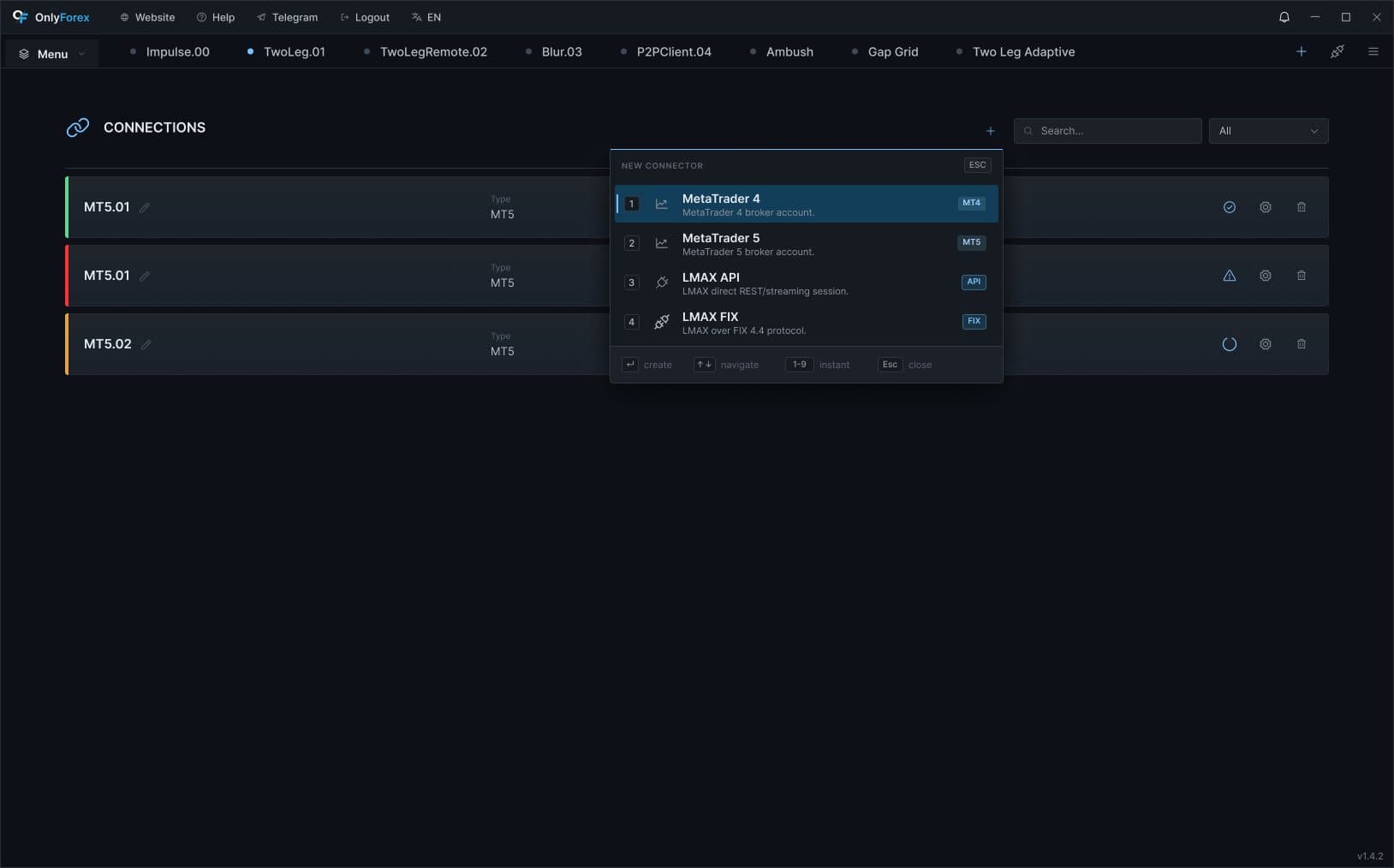Click warning triangle on red MT5.01

(x=1230, y=276)
